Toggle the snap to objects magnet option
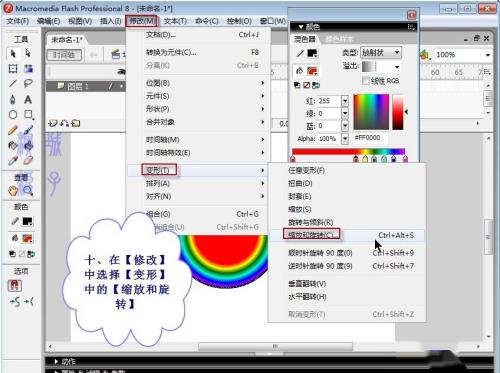500x373 pixels. pyautogui.click(x=14, y=285)
